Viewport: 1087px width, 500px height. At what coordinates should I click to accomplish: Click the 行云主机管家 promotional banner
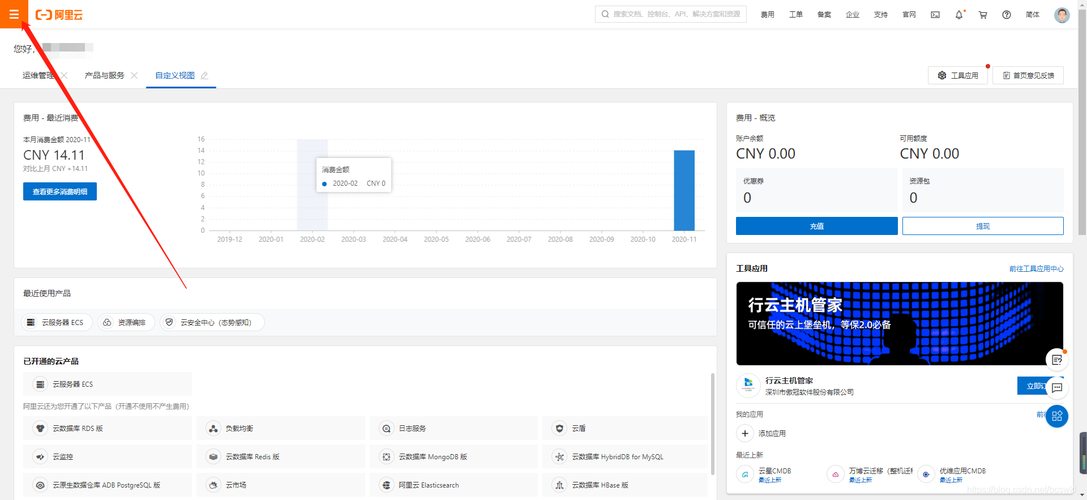(900, 323)
